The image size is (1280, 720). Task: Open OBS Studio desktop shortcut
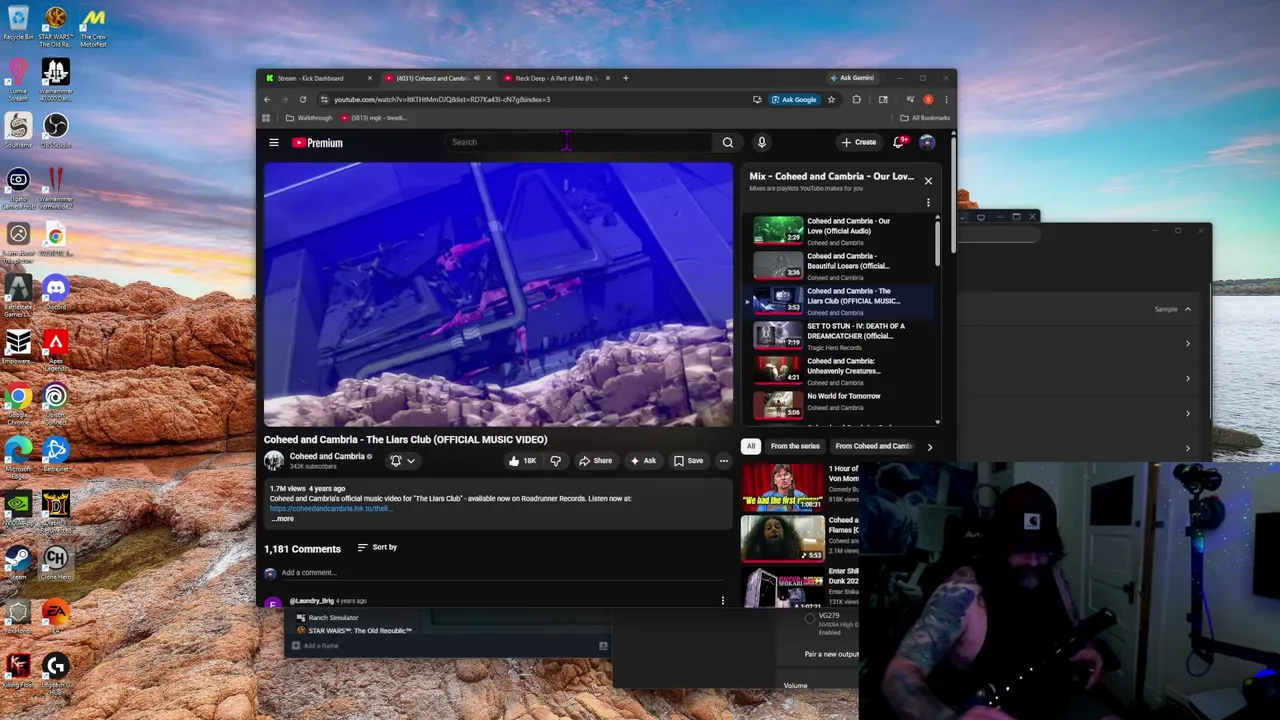pos(55,129)
